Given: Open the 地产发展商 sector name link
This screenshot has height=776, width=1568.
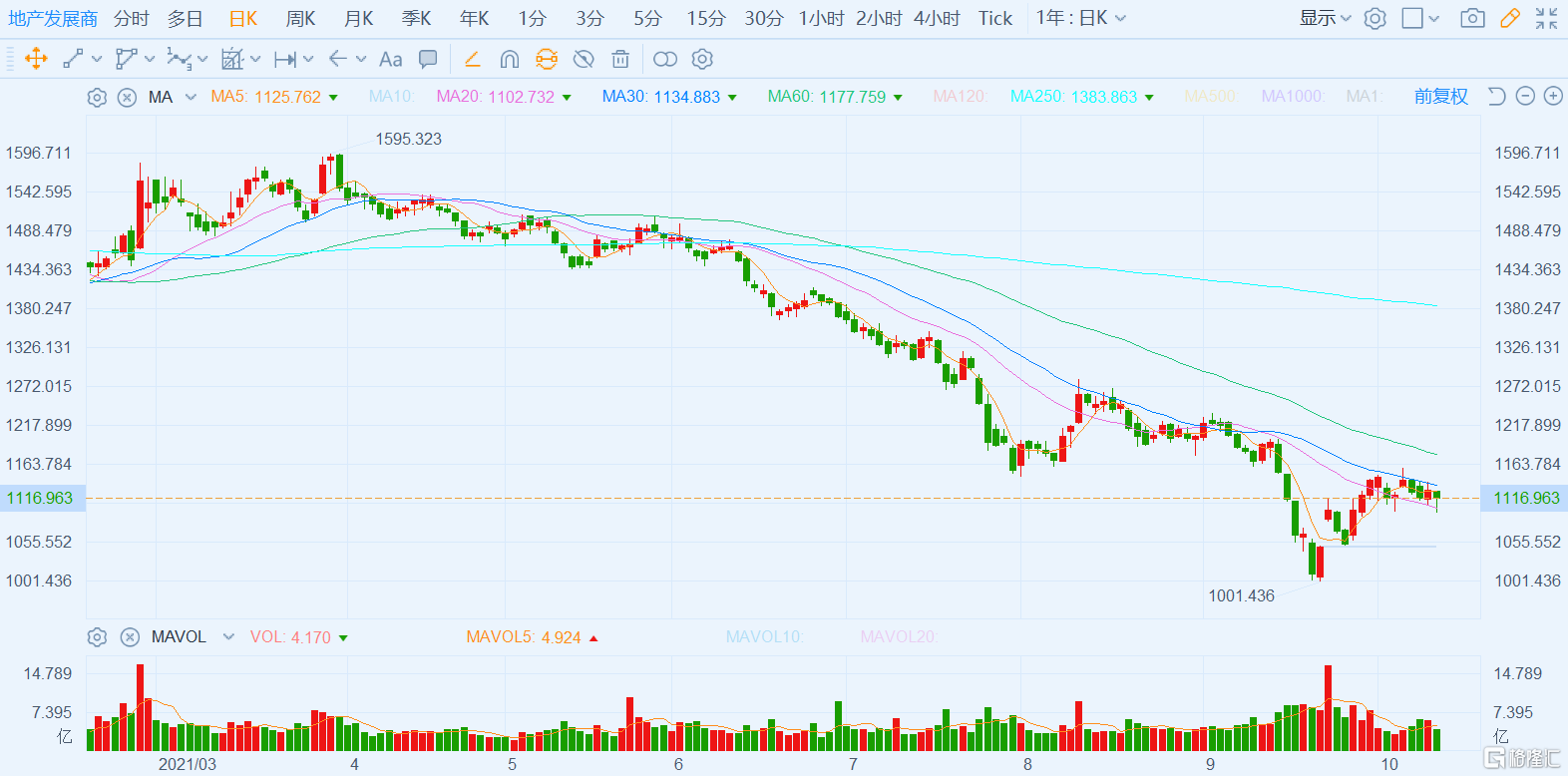Looking at the screenshot, I should point(53,18).
